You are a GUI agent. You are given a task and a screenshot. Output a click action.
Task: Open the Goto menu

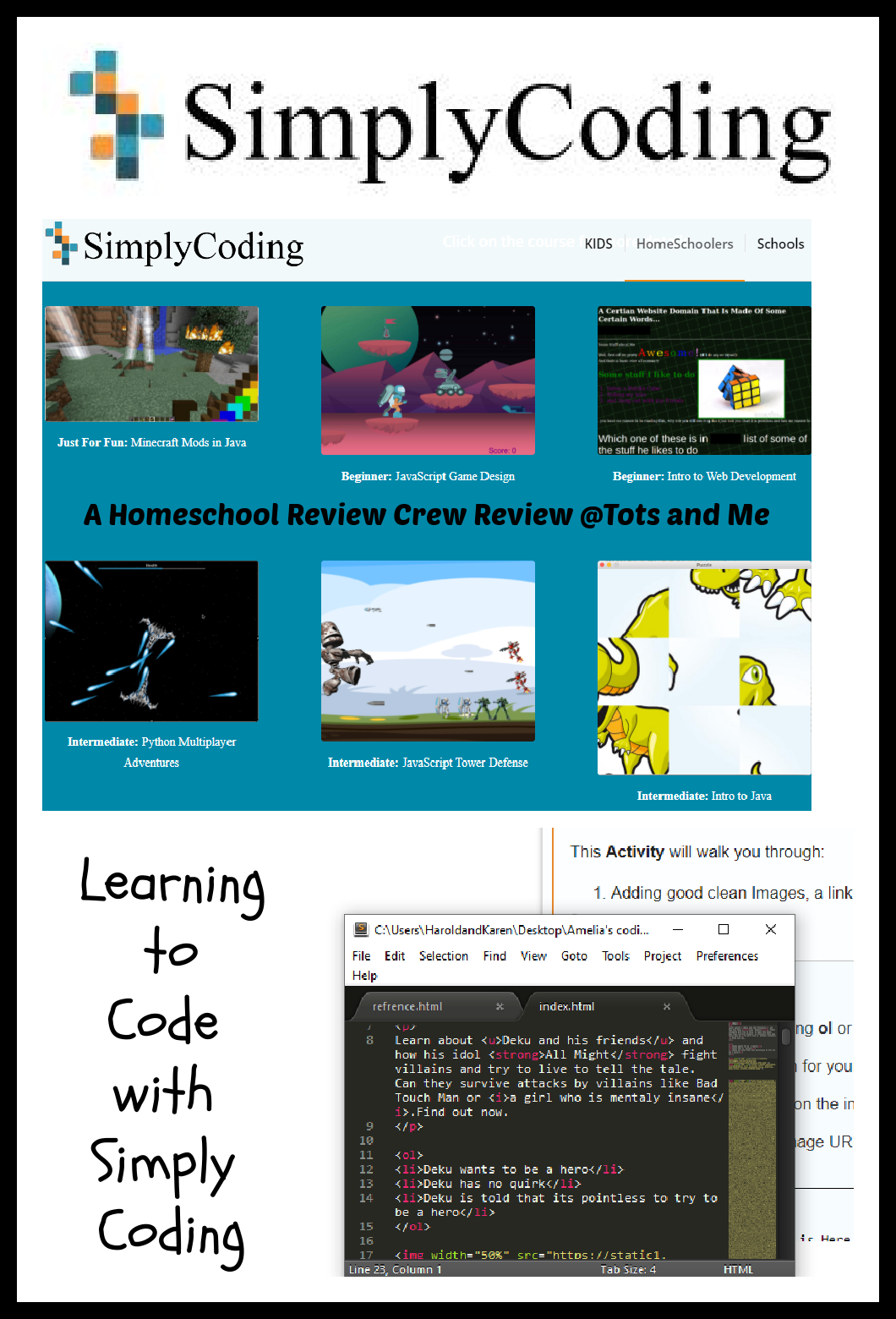coord(574,955)
